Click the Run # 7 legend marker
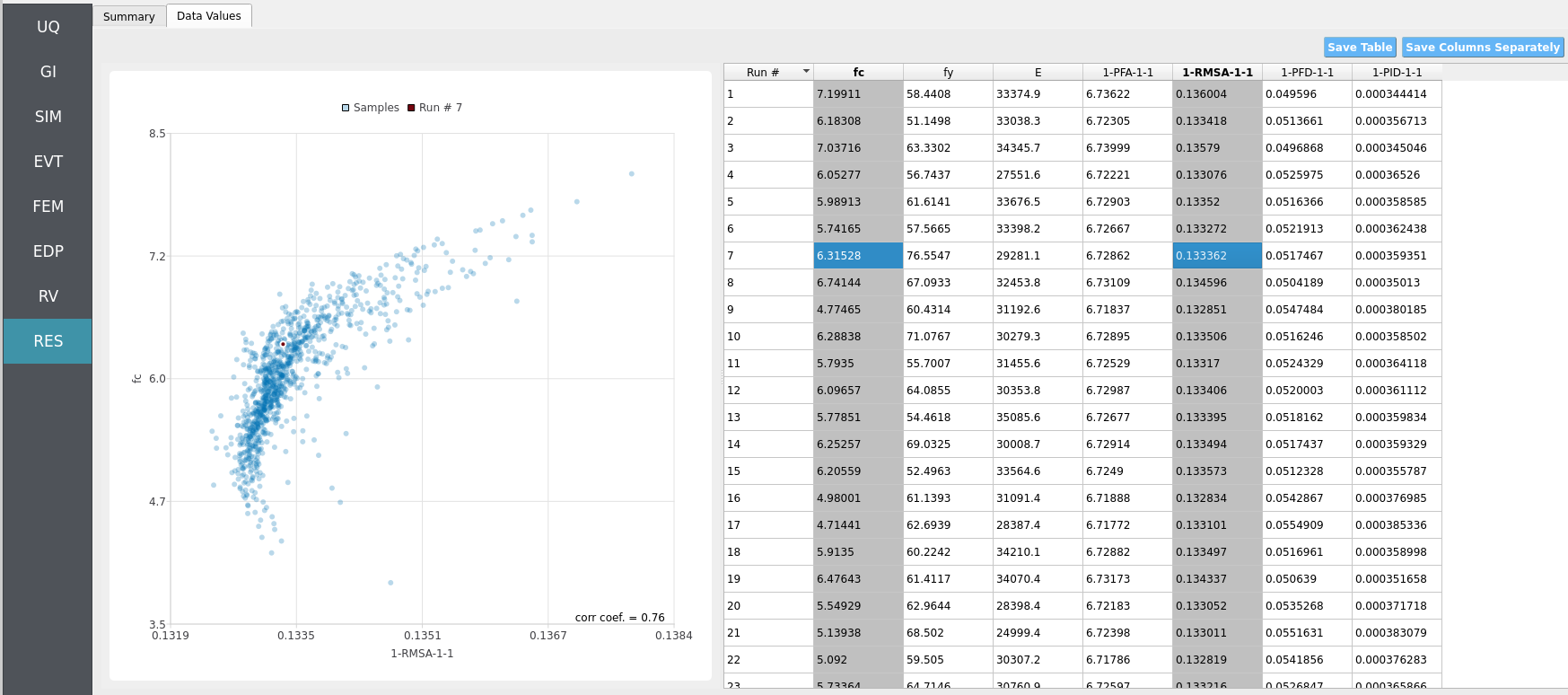1568x695 pixels. point(411,108)
